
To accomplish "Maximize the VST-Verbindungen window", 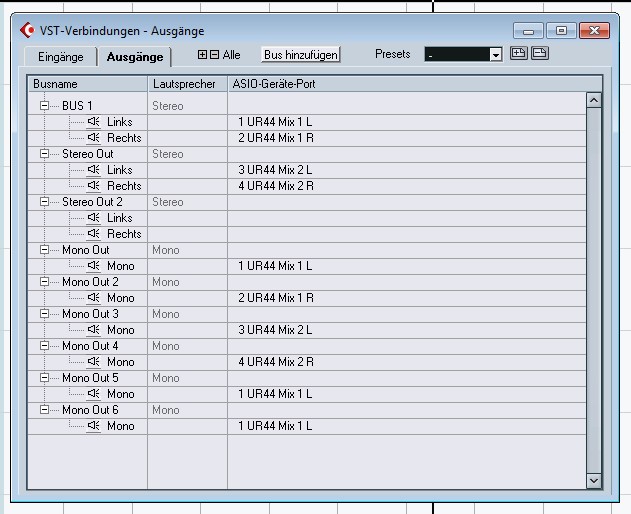I will (x=561, y=31).
